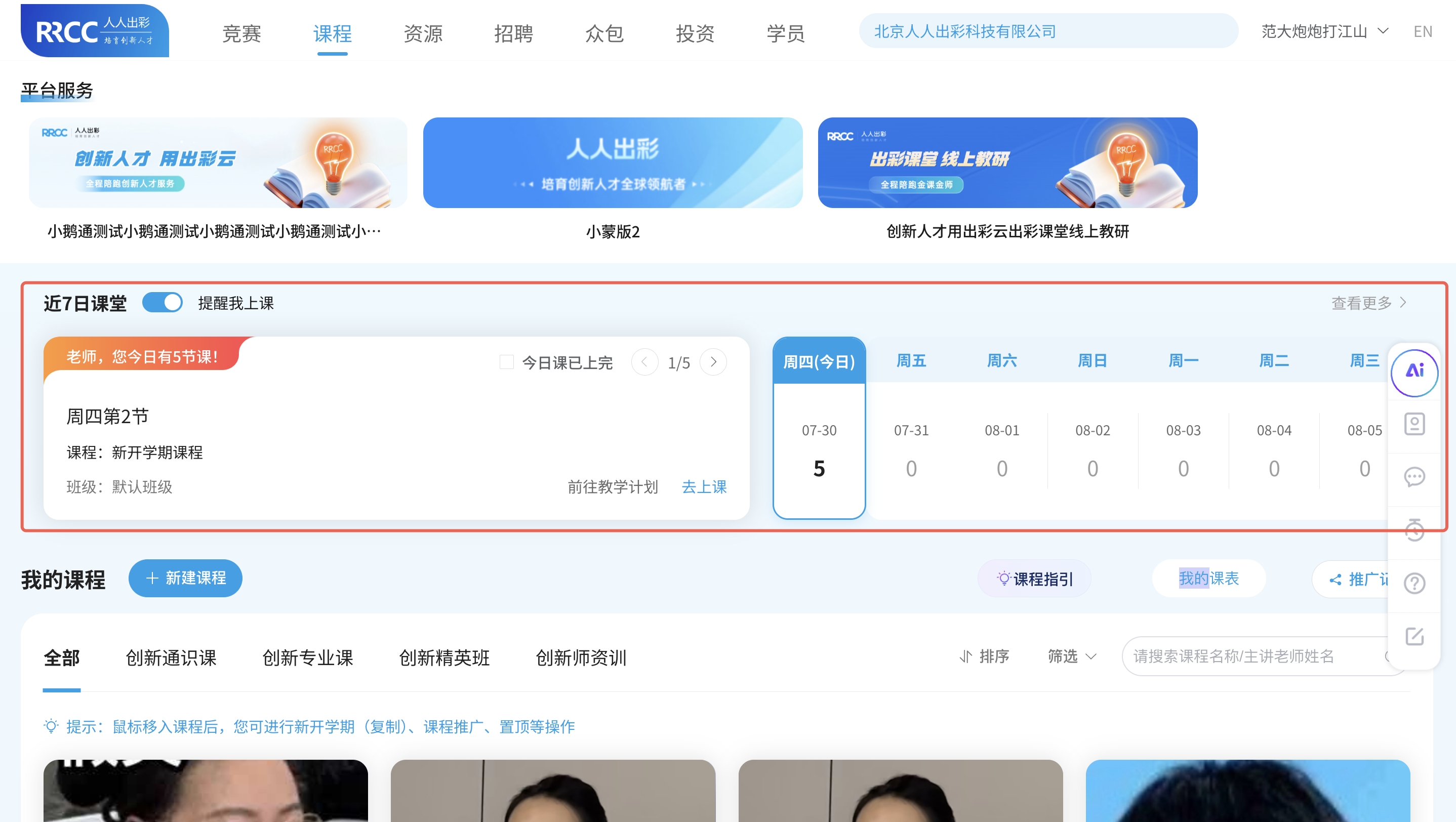This screenshot has width=1456, height=822.
Task: Click the contact card sidebar icon
Action: click(x=1414, y=424)
